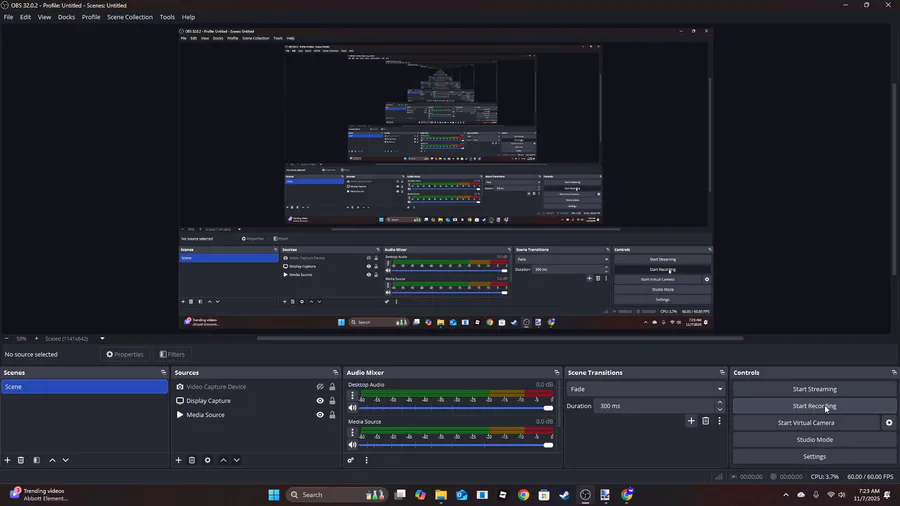Viewport: 900px width, 506px height.
Task: Open advanced audio properties gears icon
Action: pyautogui.click(x=351, y=460)
